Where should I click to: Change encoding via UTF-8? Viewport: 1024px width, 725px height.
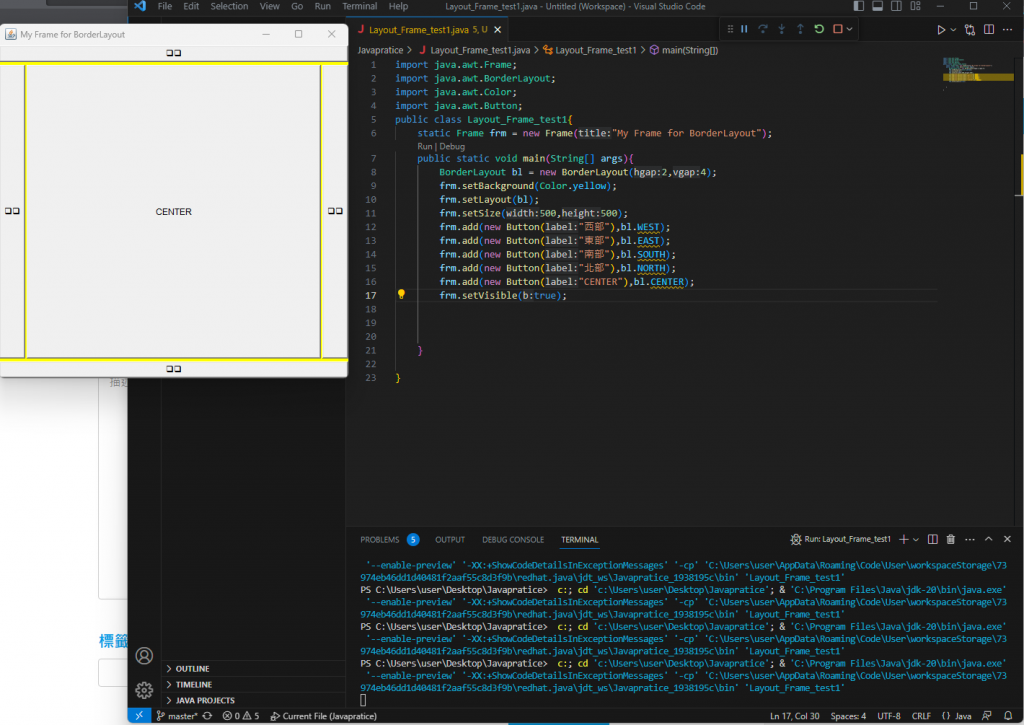pos(889,716)
